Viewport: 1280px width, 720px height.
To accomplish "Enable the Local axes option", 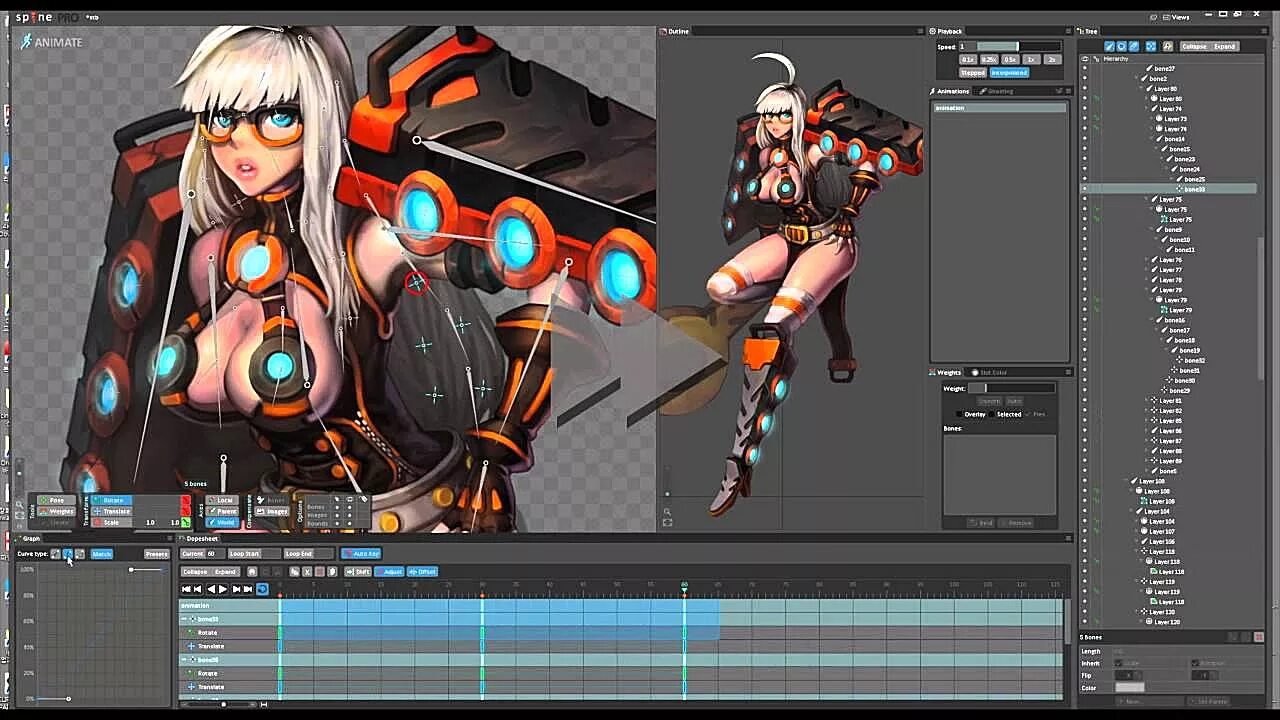I will [x=224, y=500].
